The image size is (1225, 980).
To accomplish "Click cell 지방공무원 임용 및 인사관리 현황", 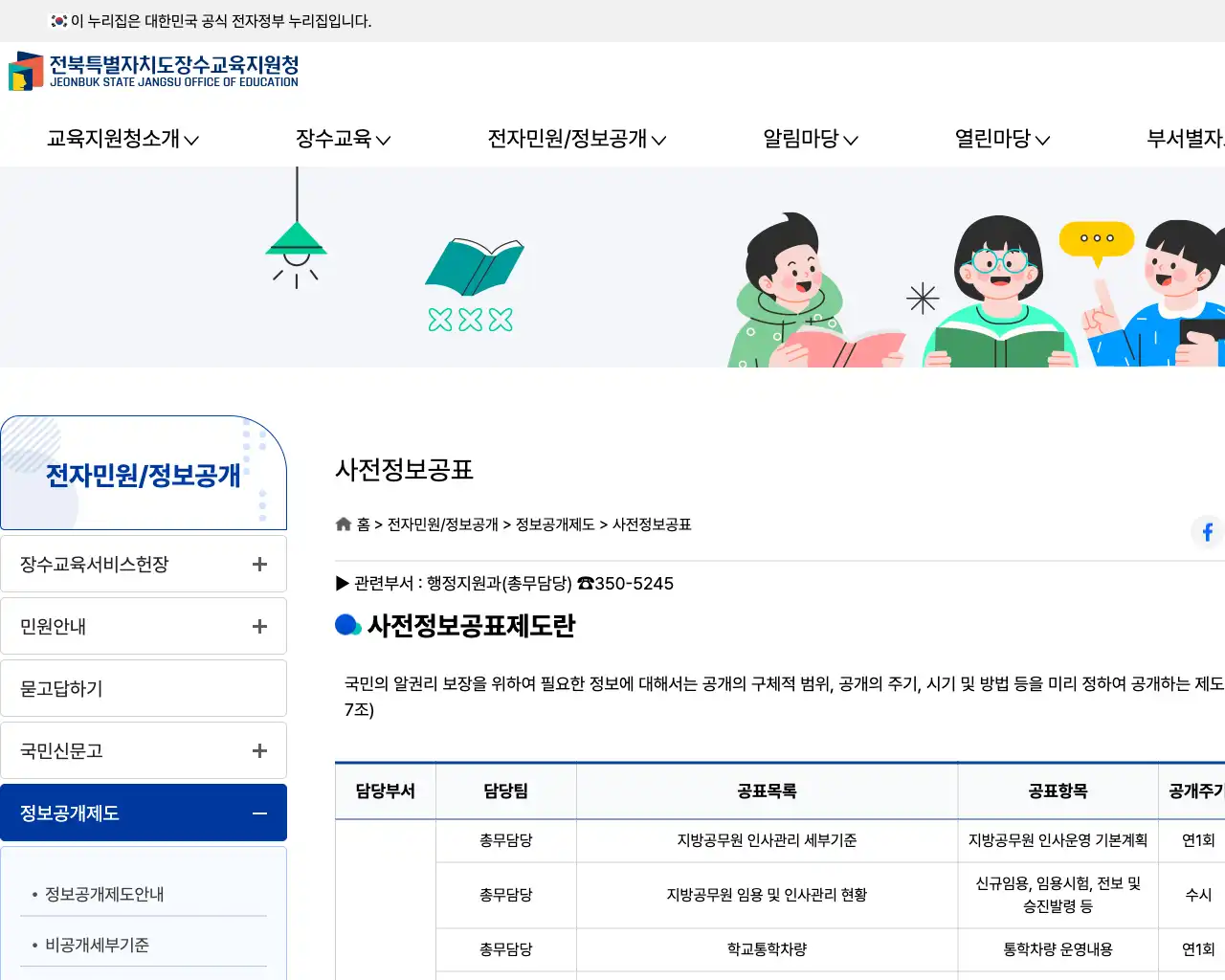I will point(767,895).
